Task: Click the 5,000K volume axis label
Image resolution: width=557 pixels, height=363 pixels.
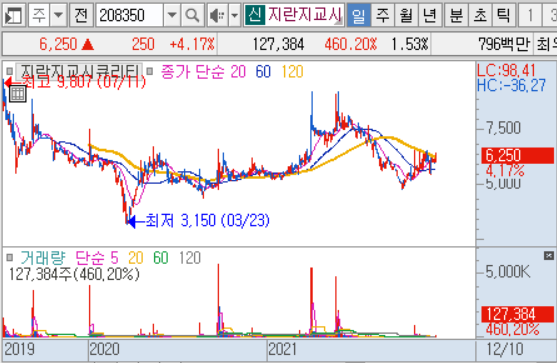Action: coord(508,272)
